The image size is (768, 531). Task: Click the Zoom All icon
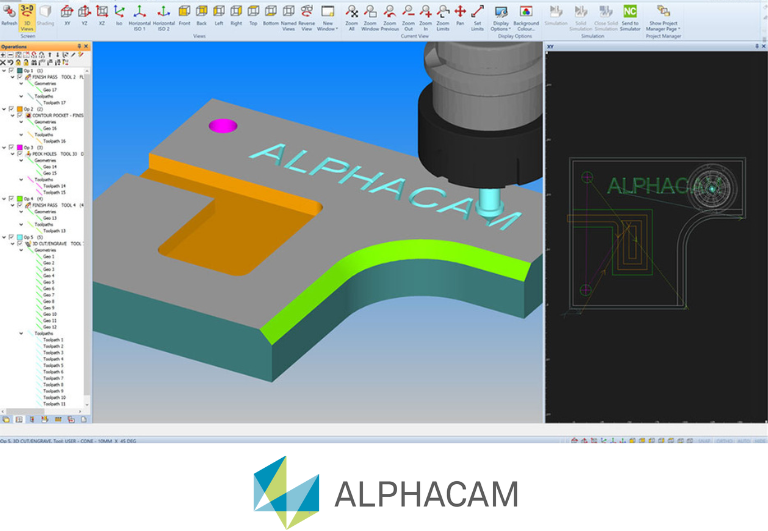[351, 13]
